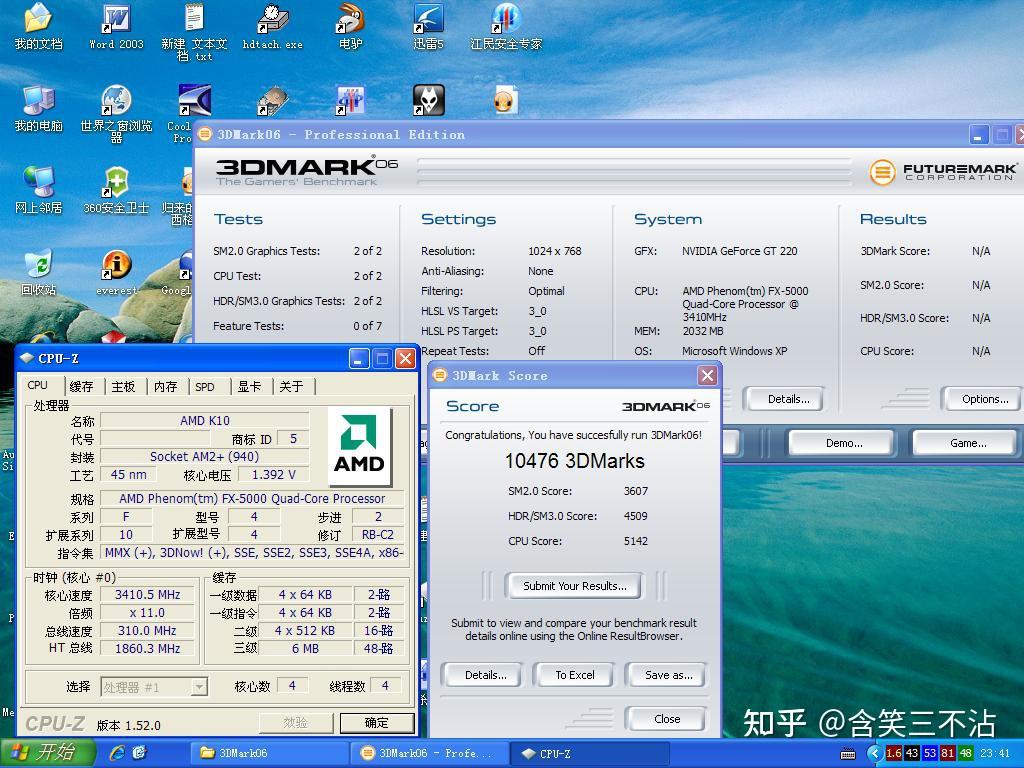
Task: Open the 处理器 #1 selection dropdown
Action: coord(201,686)
